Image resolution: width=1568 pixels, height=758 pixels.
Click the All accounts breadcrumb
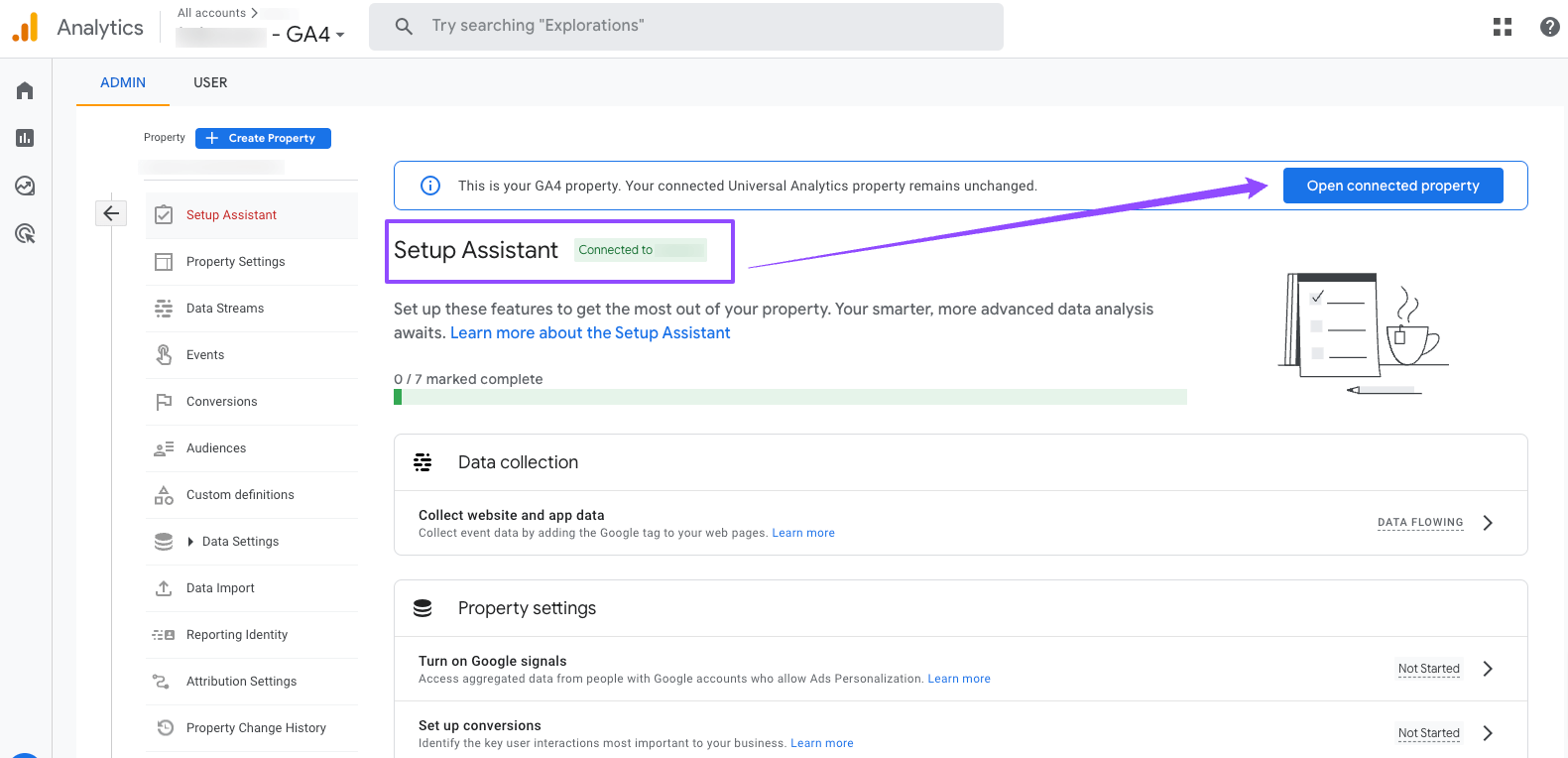pyautogui.click(x=211, y=13)
